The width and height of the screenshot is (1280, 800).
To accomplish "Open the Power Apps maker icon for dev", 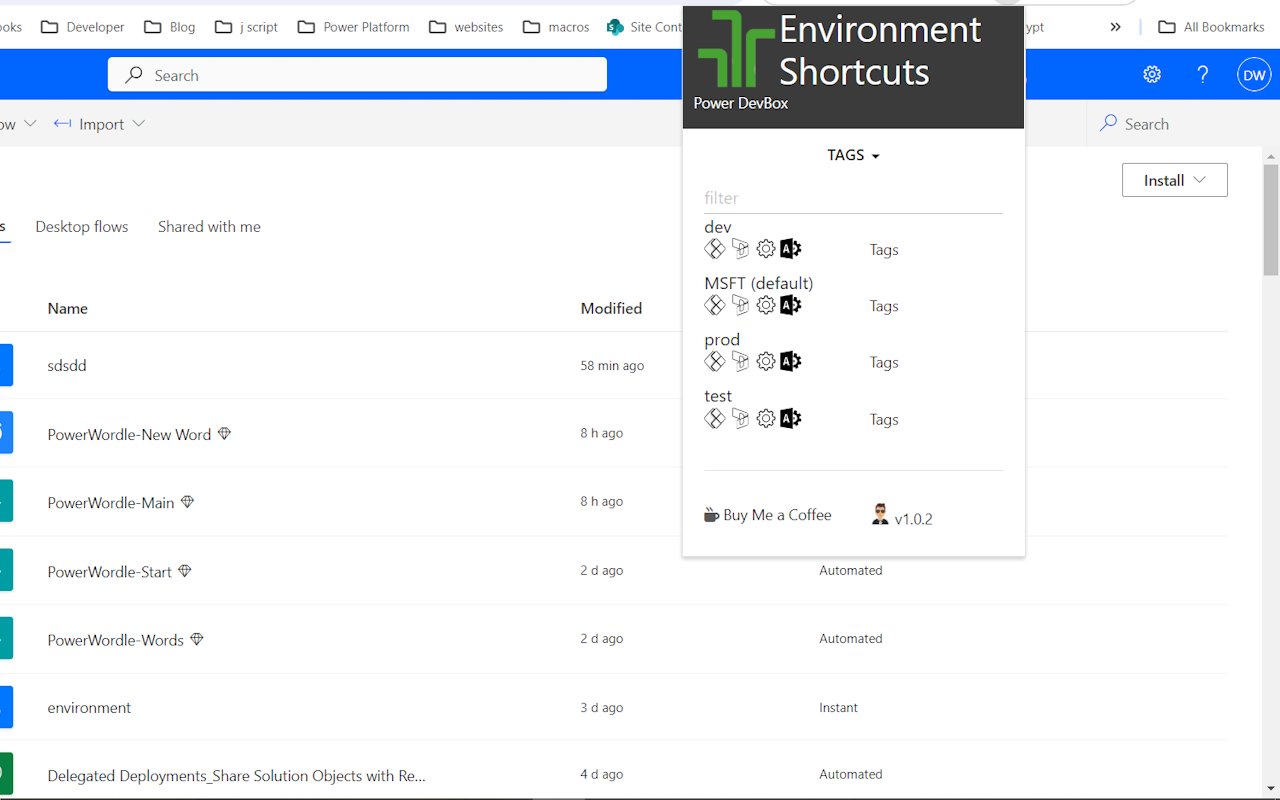I will point(714,248).
